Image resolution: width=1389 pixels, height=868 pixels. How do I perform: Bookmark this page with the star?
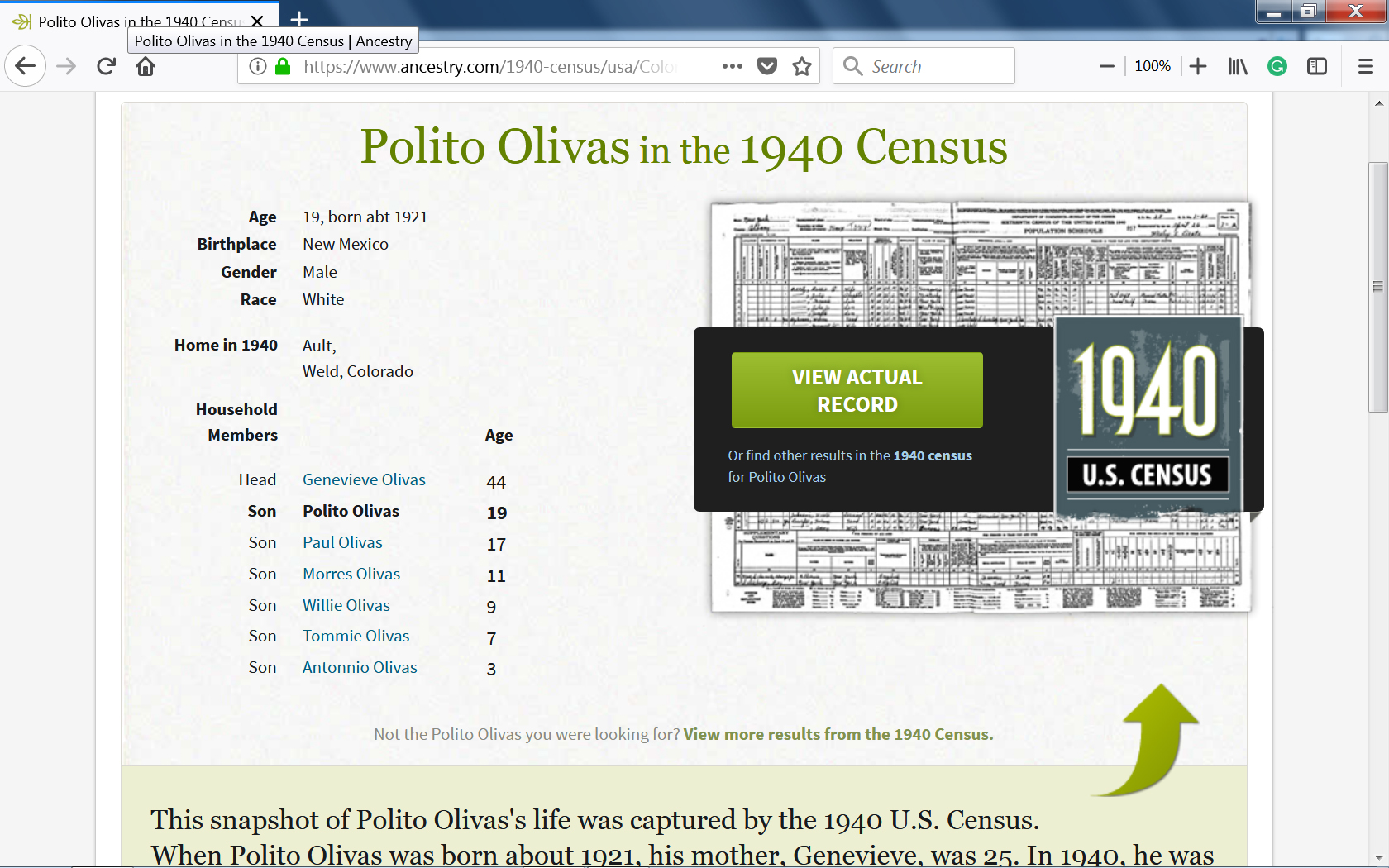pos(802,66)
